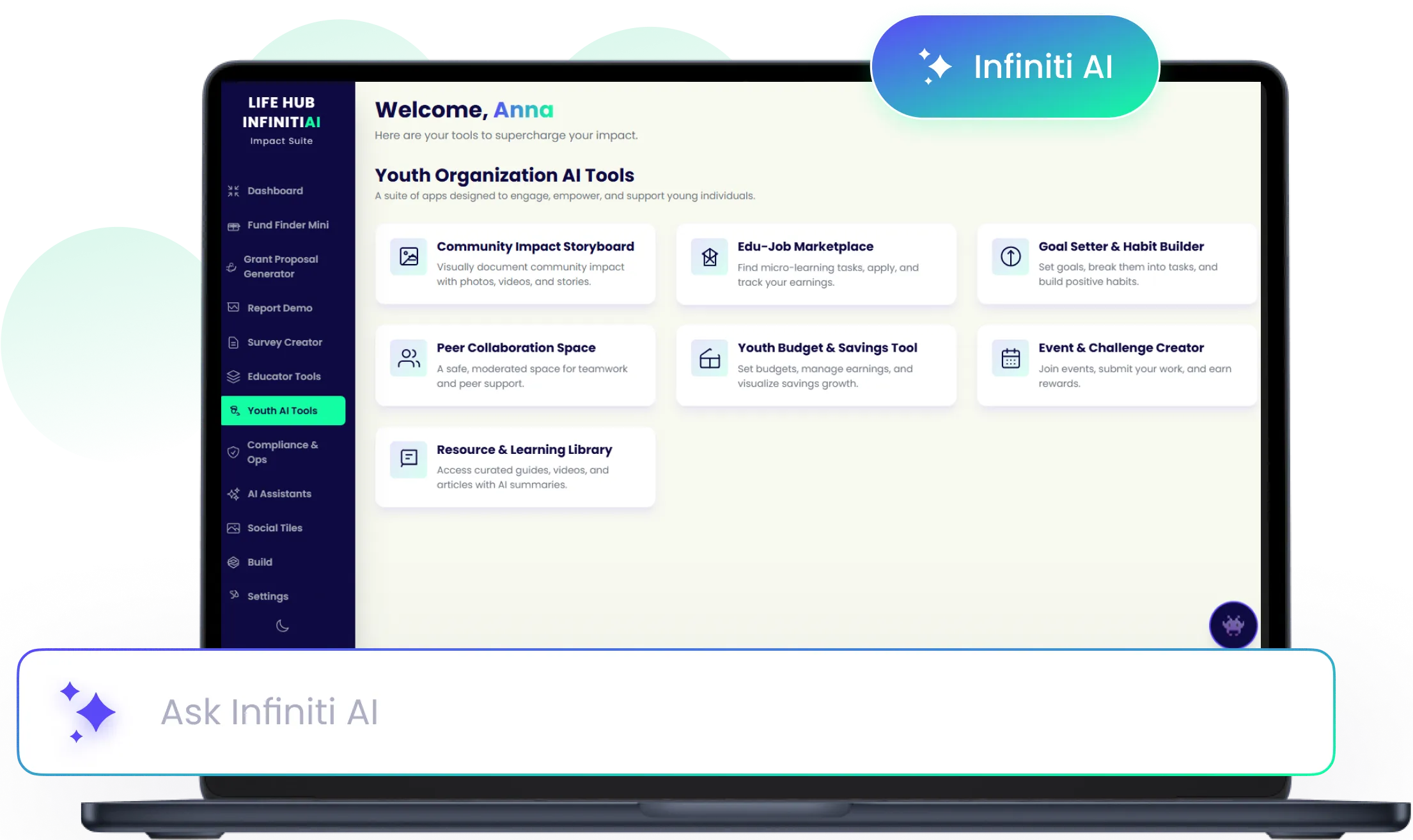
Task: Open the Event & Challenge Creator title link
Action: (x=1121, y=348)
